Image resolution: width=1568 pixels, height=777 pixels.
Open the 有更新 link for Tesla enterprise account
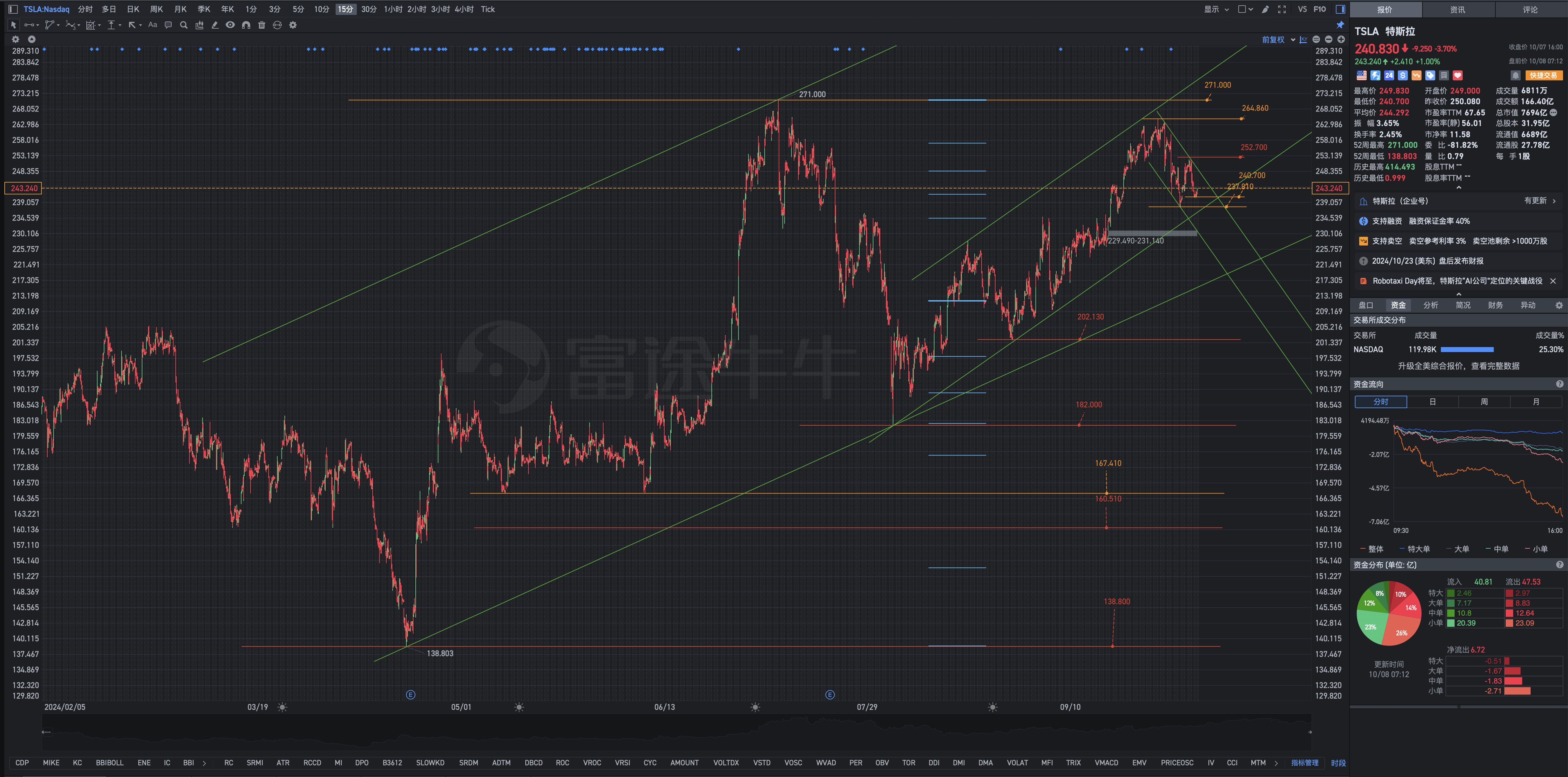[1539, 201]
